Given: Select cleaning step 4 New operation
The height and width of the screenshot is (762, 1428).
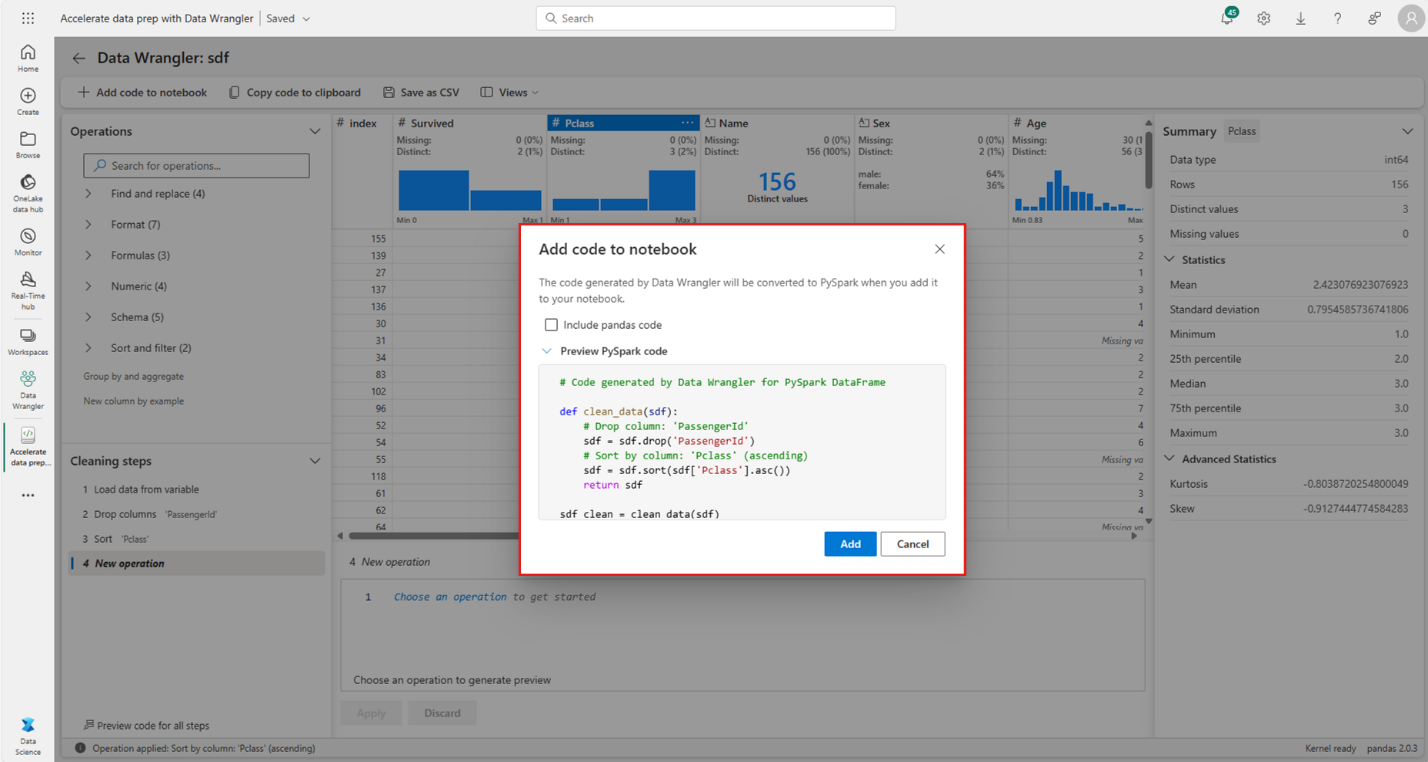Looking at the screenshot, I should [197, 563].
